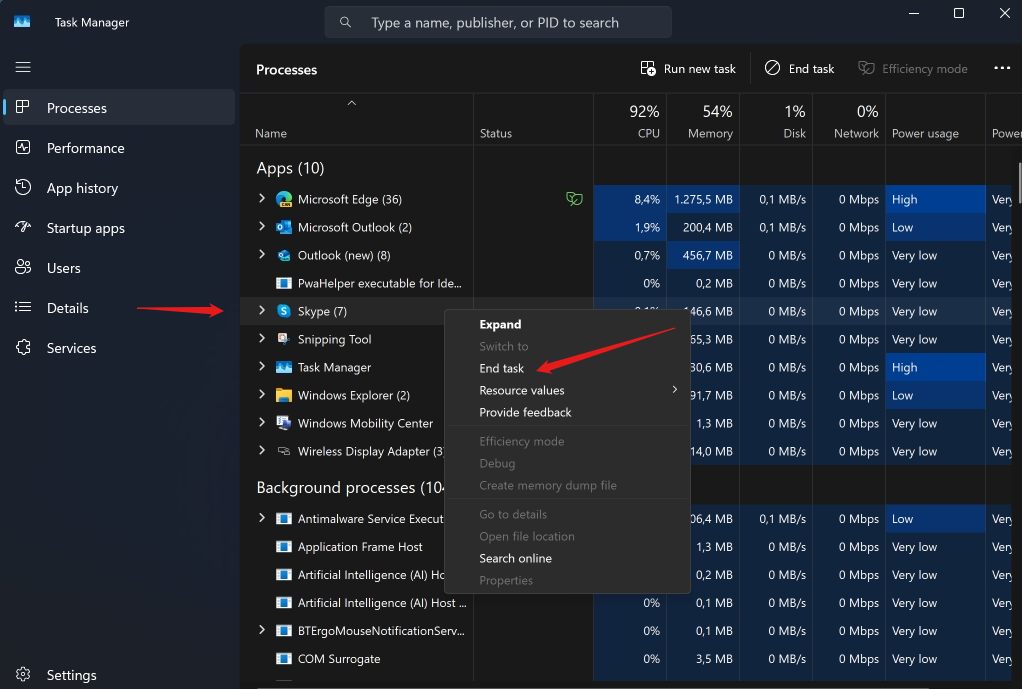Click the Microsoft Edge app icon
Screen dimensions: 1022x689
[x=283, y=199]
